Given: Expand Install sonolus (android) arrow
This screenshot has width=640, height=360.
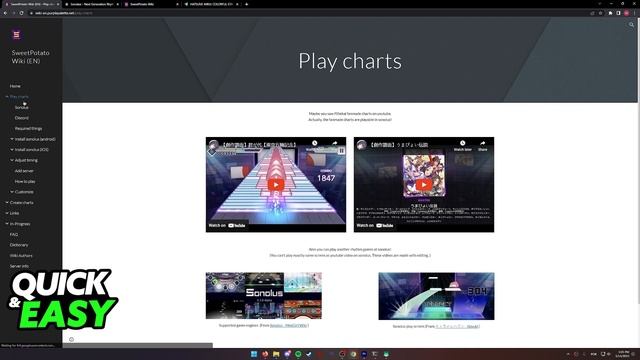Looking at the screenshot, I should point(12,139).
